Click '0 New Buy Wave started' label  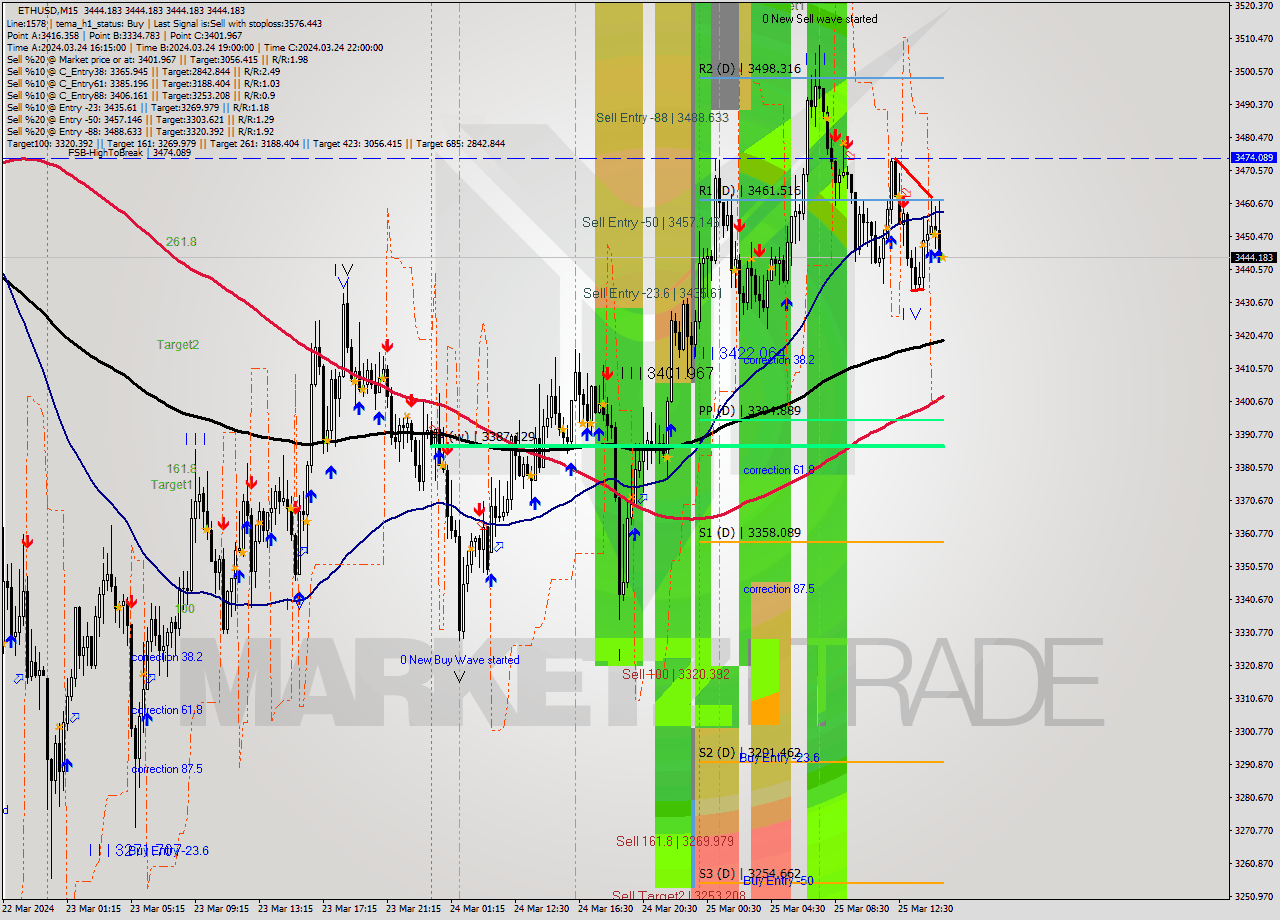pyautogui.click(x=460, y=660)
